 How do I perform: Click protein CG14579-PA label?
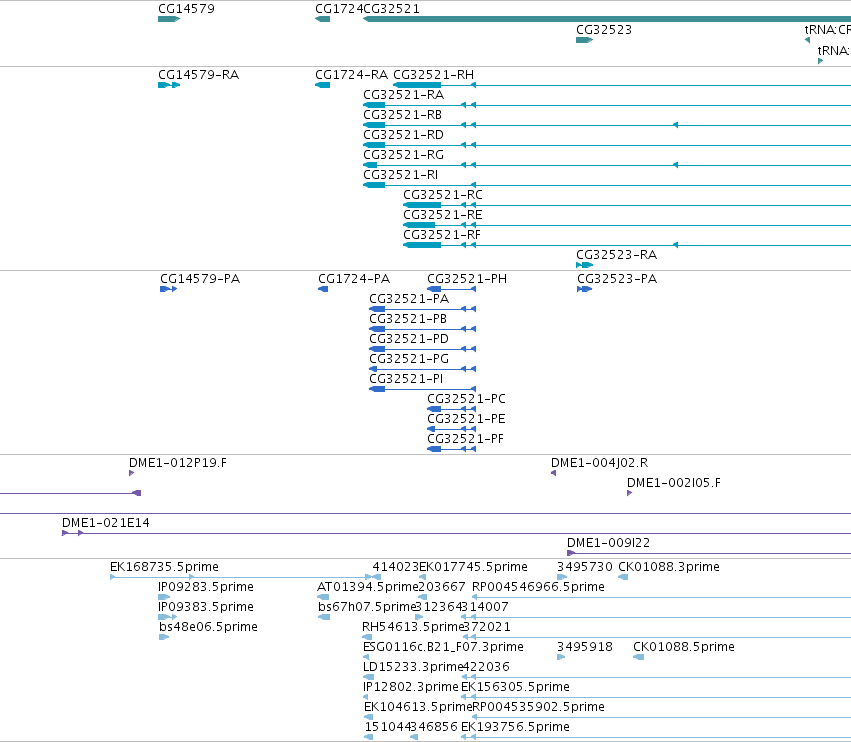coord(200,278)
